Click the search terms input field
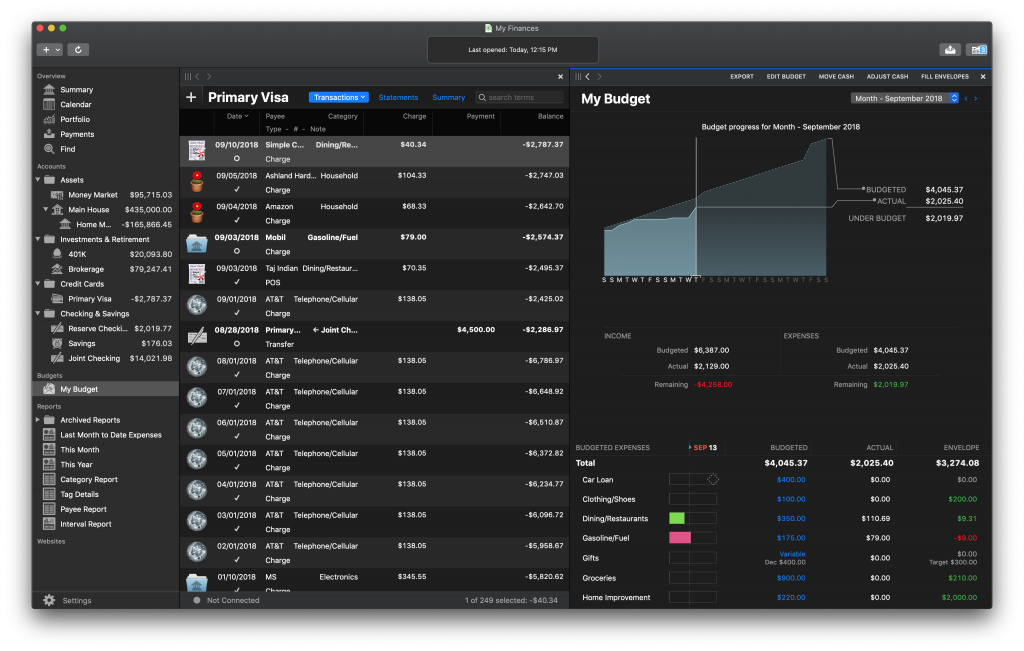 524,98
